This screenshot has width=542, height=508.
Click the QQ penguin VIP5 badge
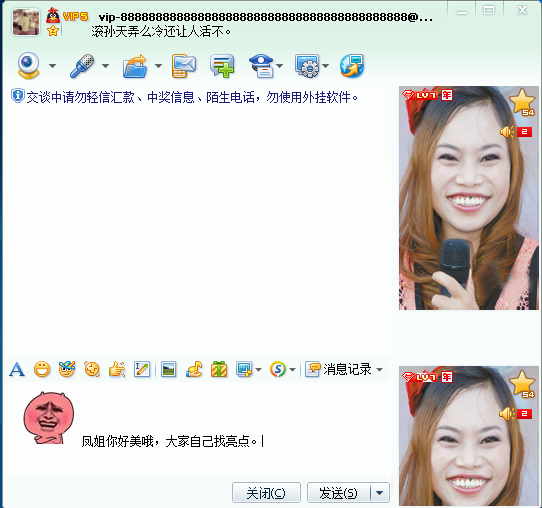[67, 16]
